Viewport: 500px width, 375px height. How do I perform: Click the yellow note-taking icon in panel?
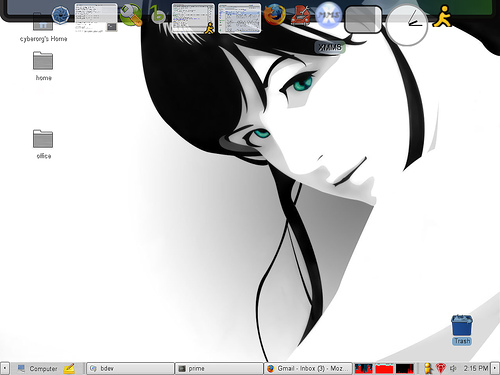click(x=69, y=368)
